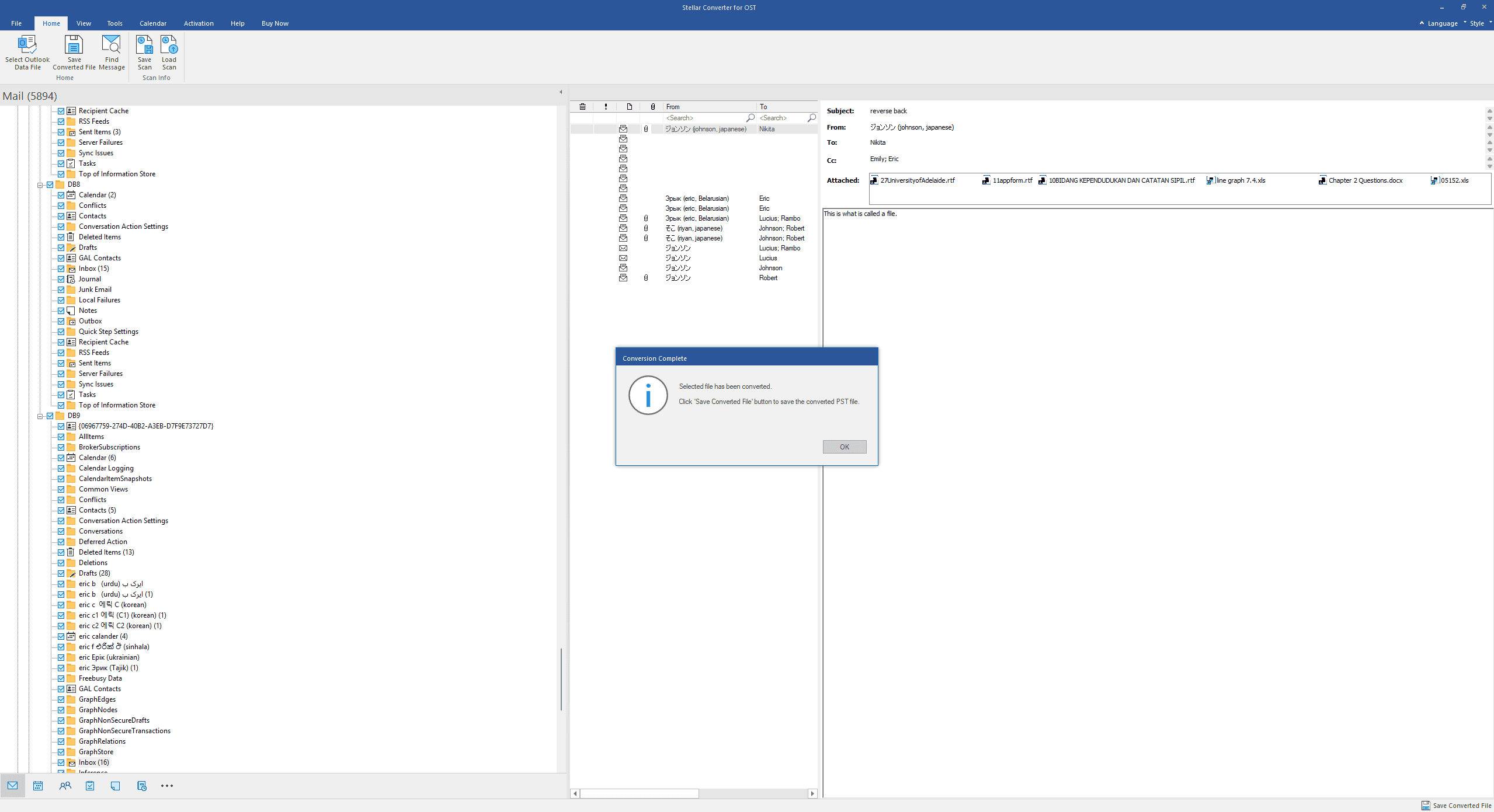Open the File menu
This screenshot has height=812, width=1494.
point(16,23)
